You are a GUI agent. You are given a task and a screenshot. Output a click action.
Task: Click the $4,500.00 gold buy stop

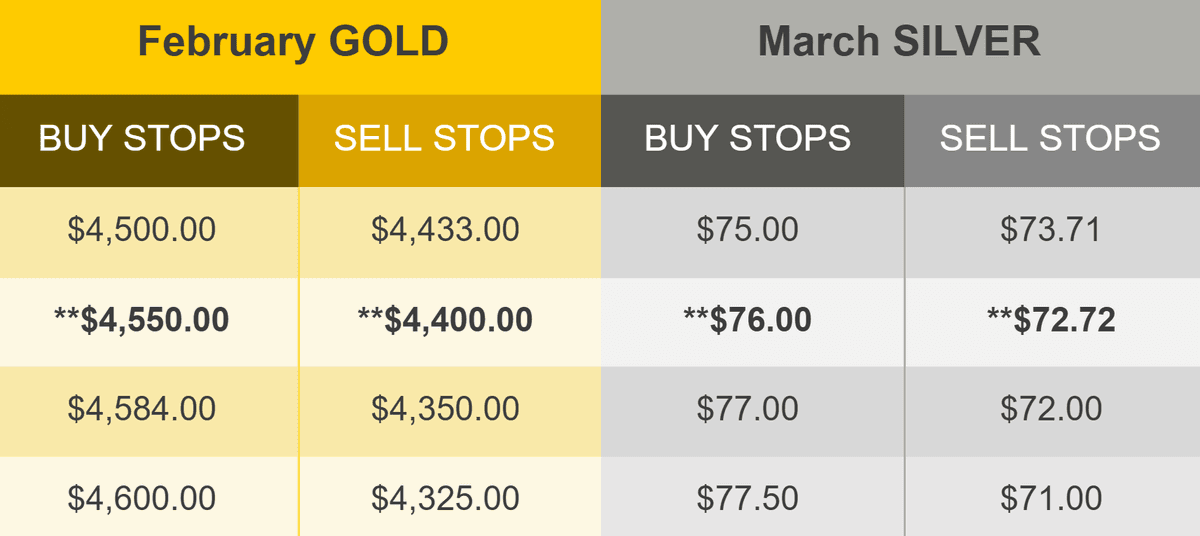pos(149,232)
